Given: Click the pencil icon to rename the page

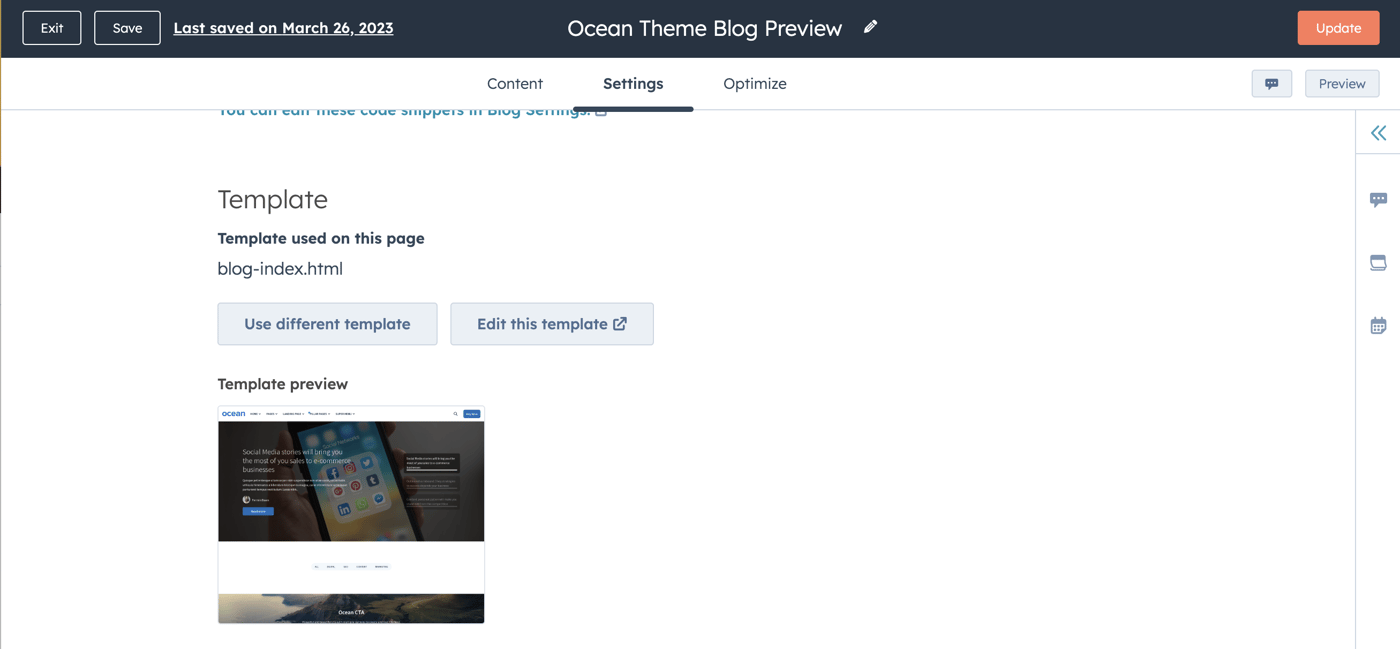Looking at the screenshot, I should [x=870, y=27].
